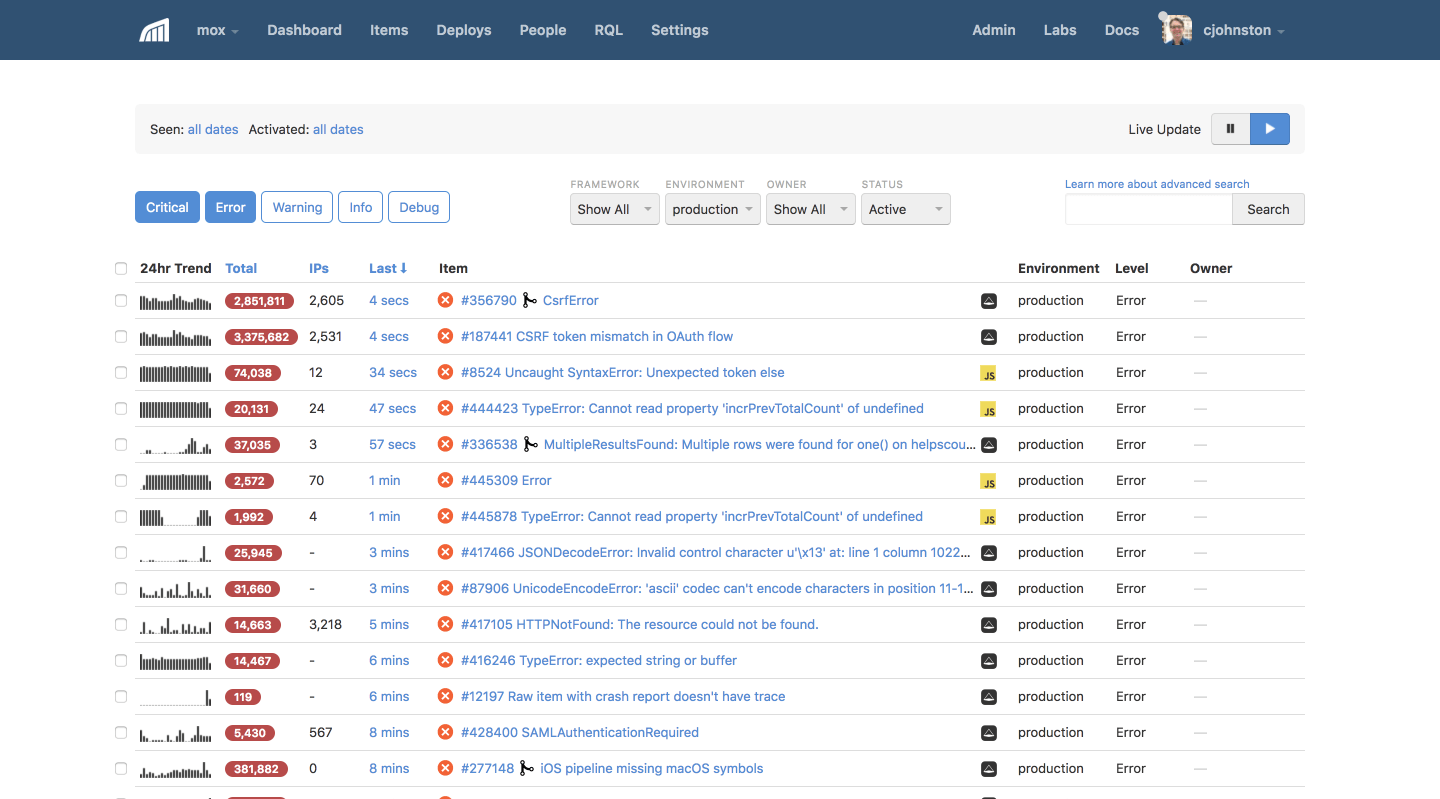Viewport: 1440px width, 799px height.
Task: Click the Python framework icon on item #417466
Action: (988, 553)
